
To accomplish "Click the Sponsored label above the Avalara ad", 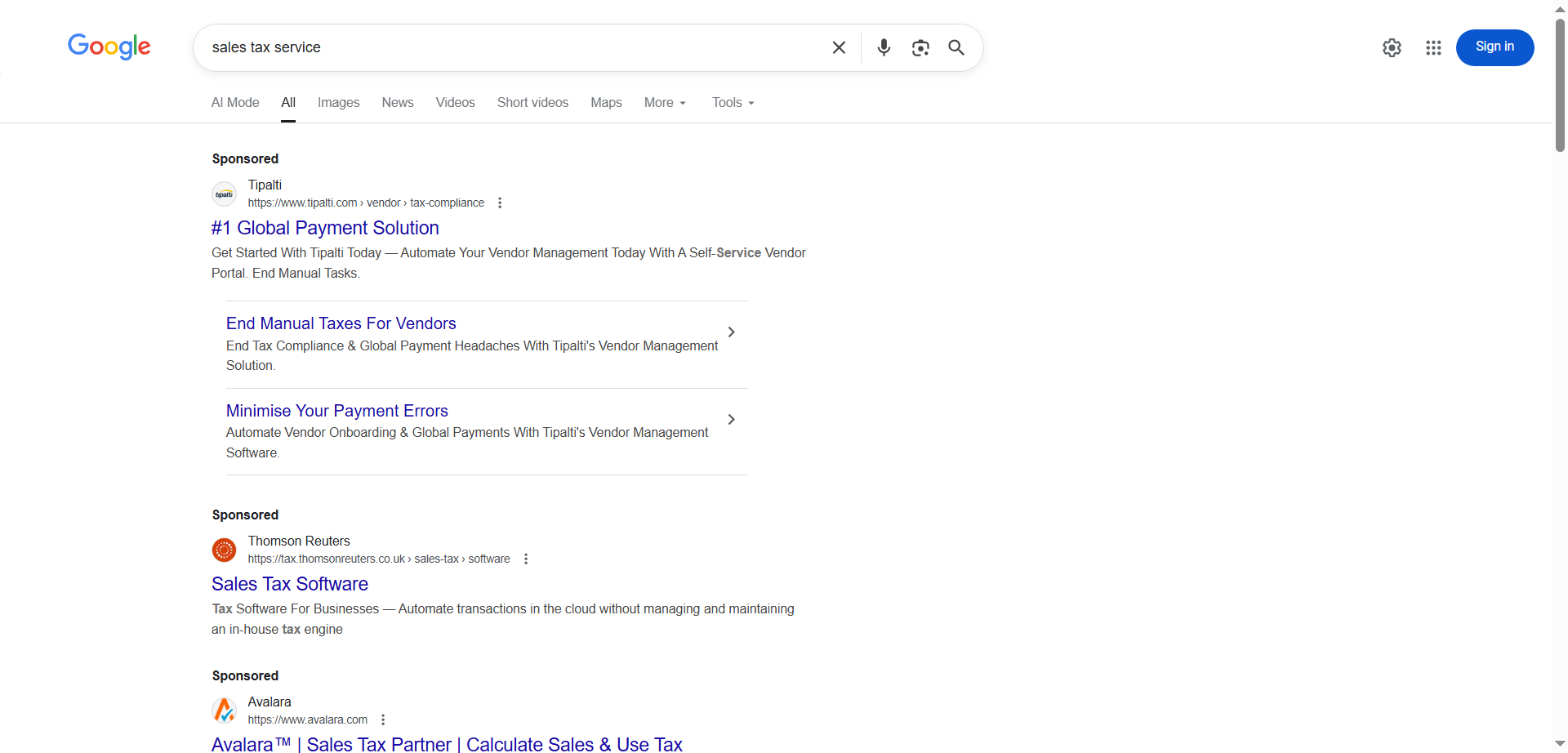I will pyautogui.click(x=245, y=675).
